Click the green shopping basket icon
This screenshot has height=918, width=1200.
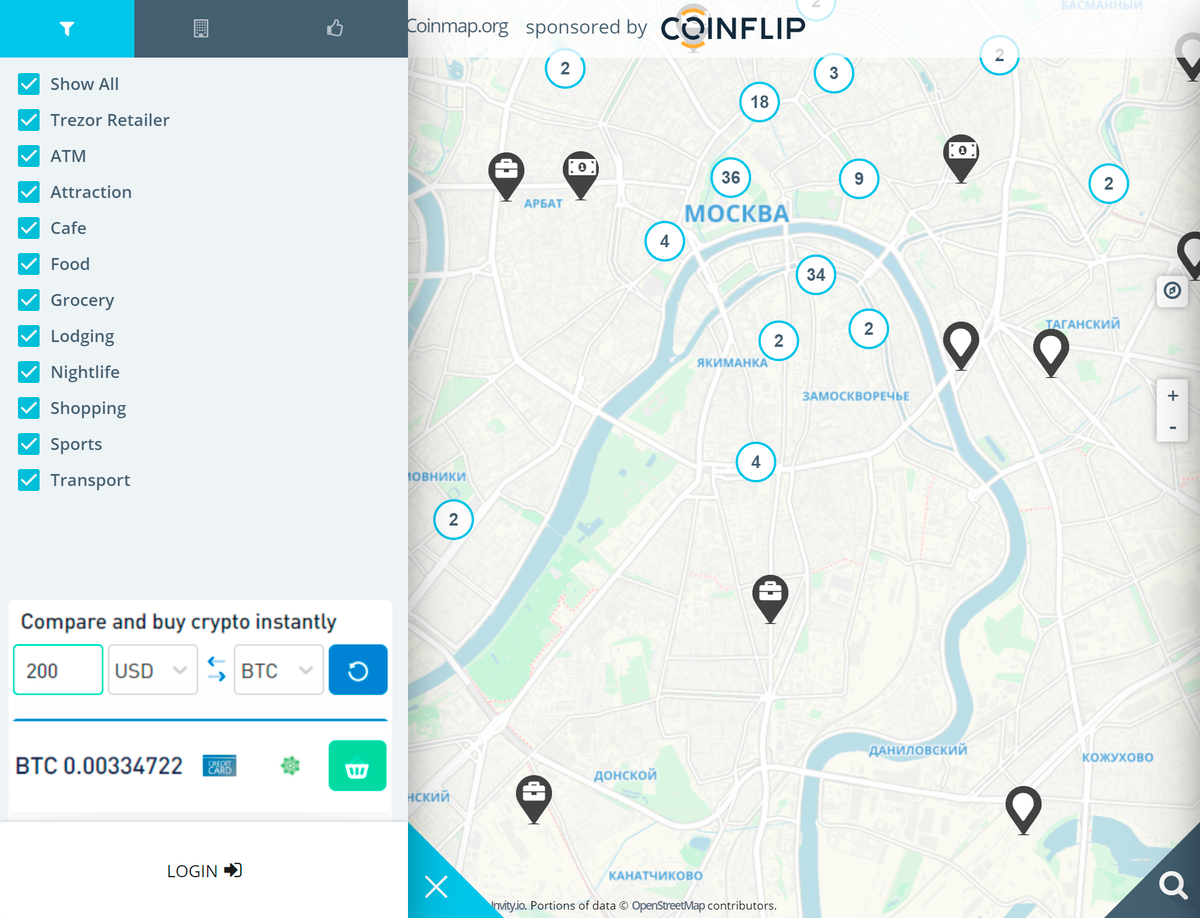pos(357,765)
